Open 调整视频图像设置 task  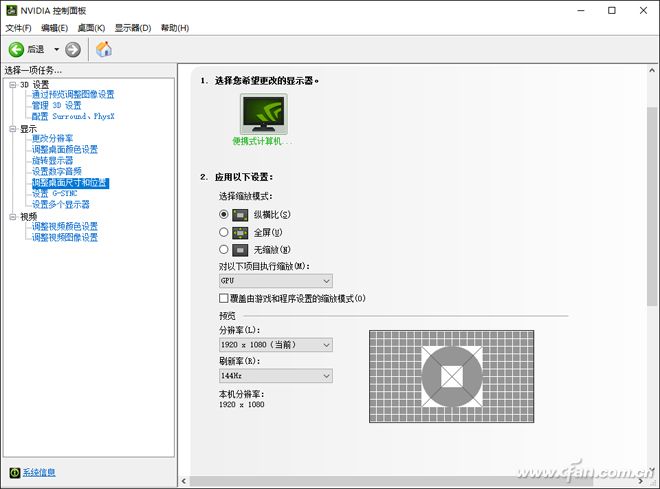(x=65, y=237)
